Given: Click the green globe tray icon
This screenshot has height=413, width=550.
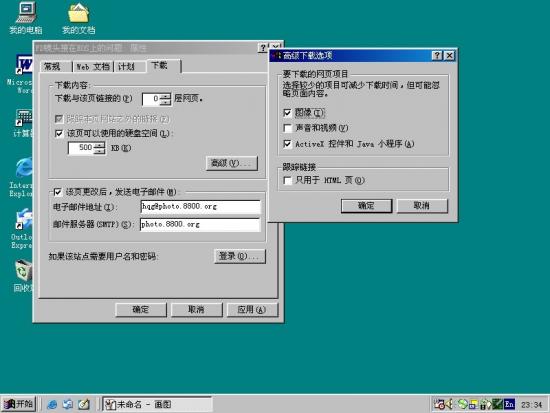Looking at the screenshot, I should tap(462, 405).
